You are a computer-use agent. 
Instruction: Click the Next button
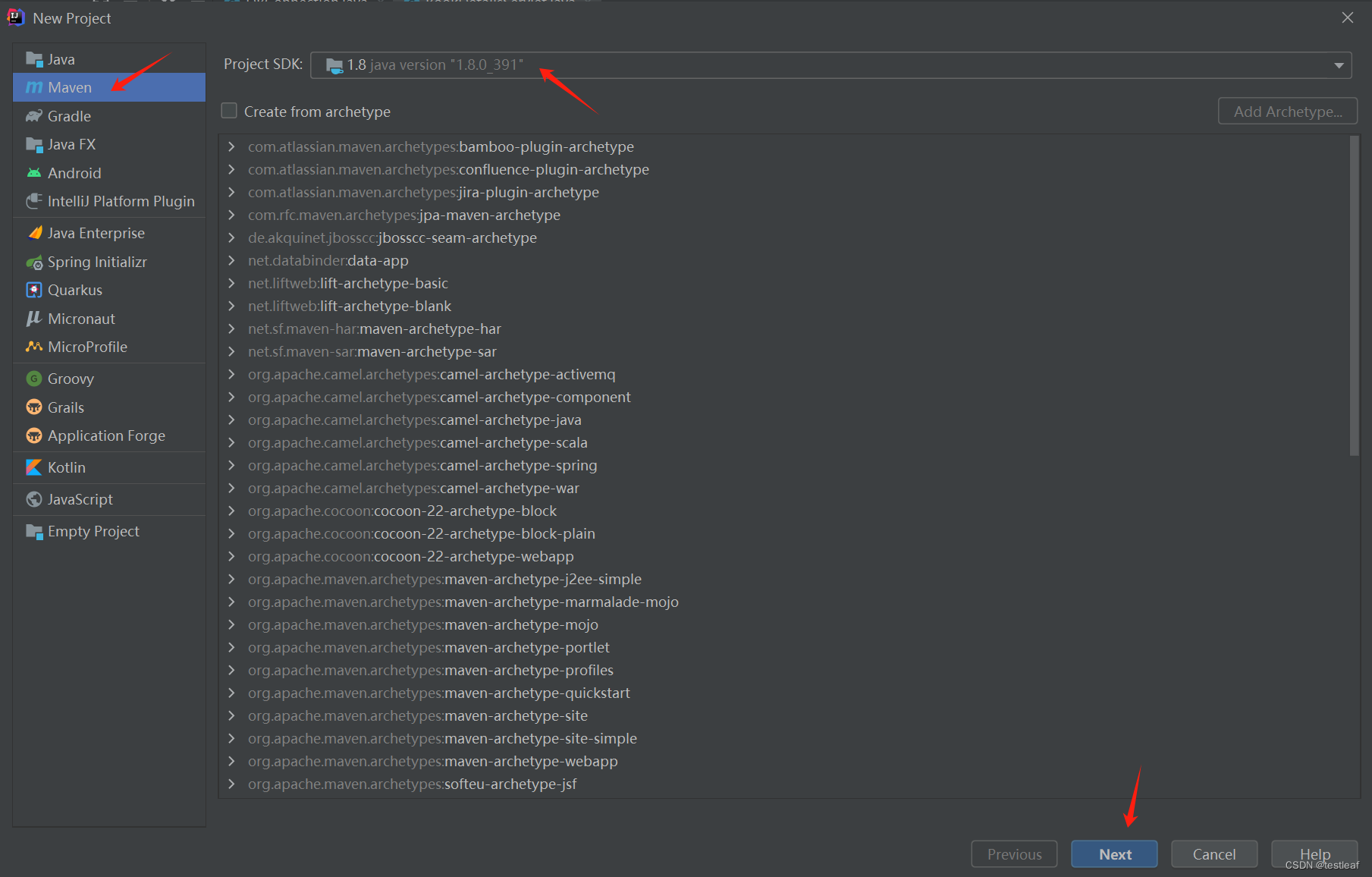point(1114,854)
